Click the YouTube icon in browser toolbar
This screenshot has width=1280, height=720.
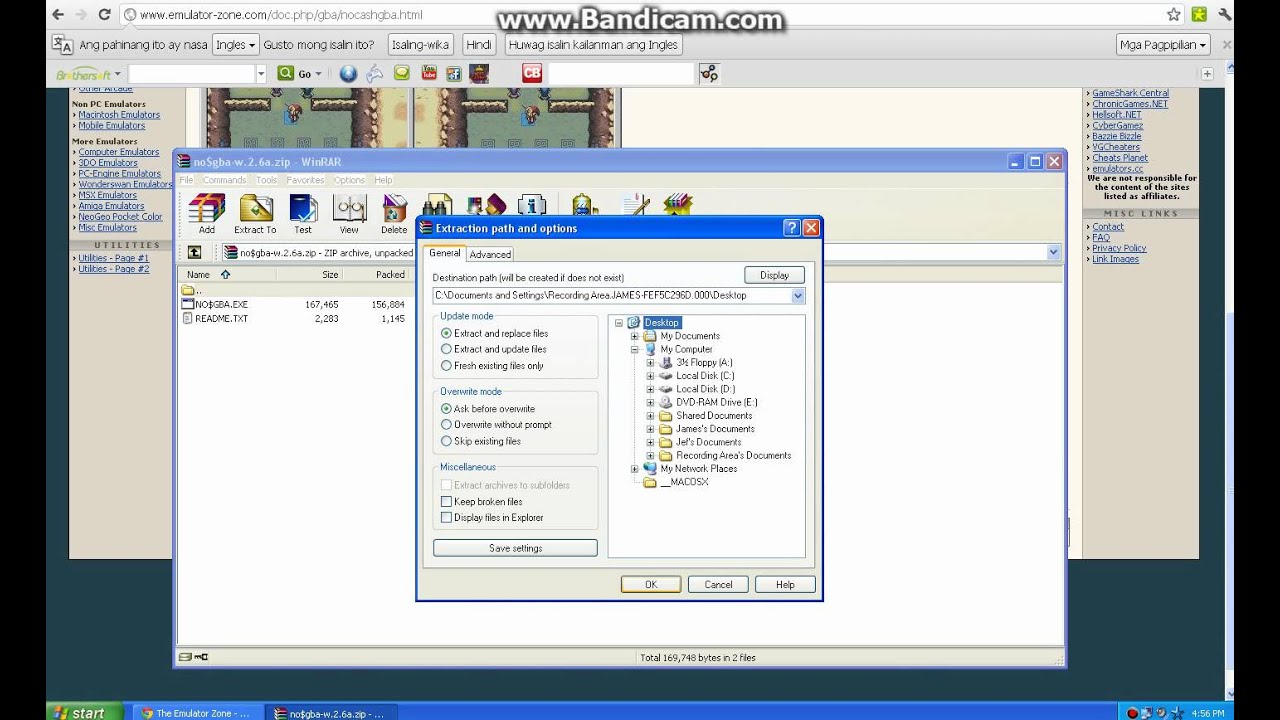point(429,73)
